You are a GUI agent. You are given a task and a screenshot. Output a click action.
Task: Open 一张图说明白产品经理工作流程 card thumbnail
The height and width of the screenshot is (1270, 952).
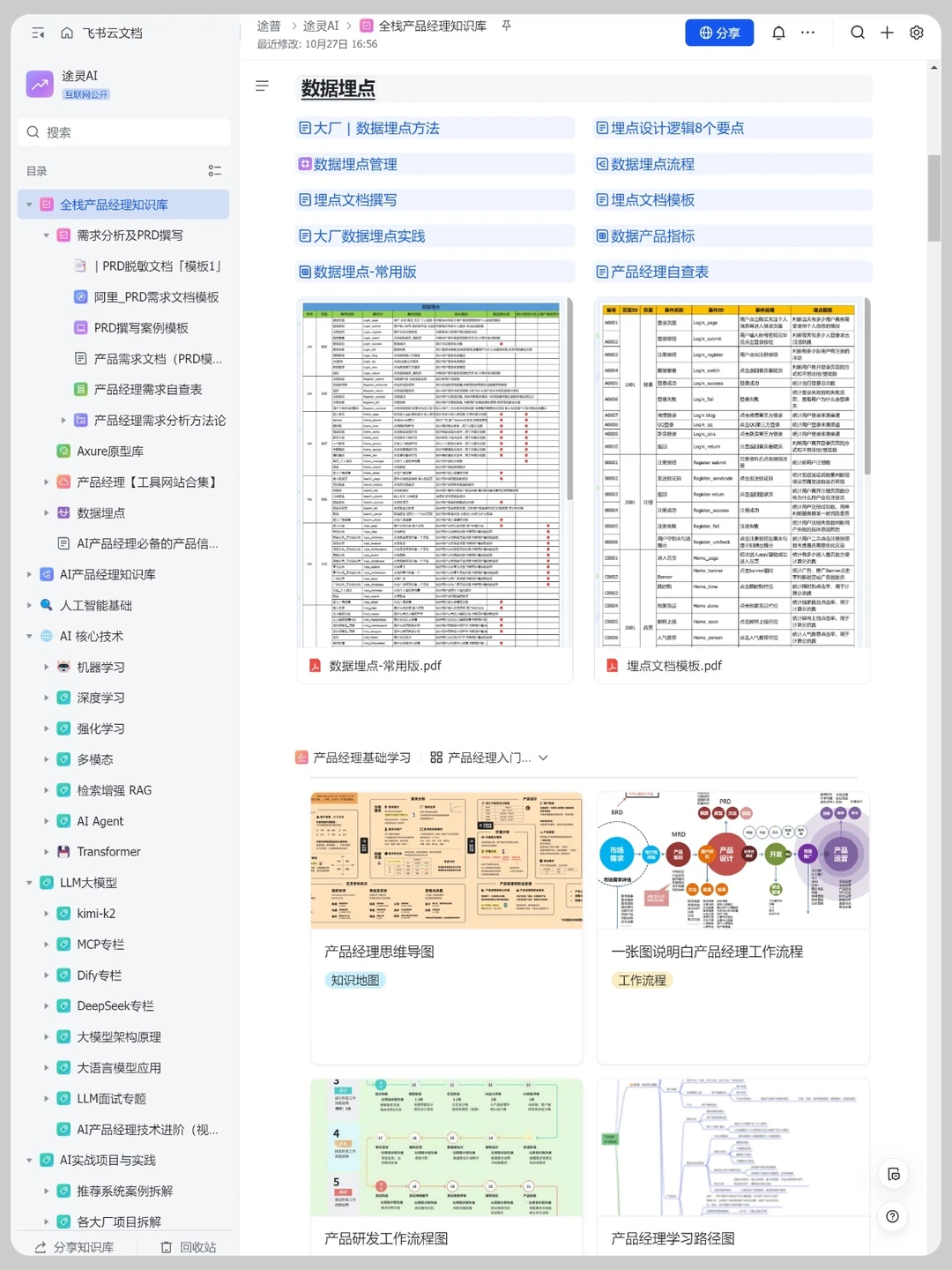tap(733, 860)
